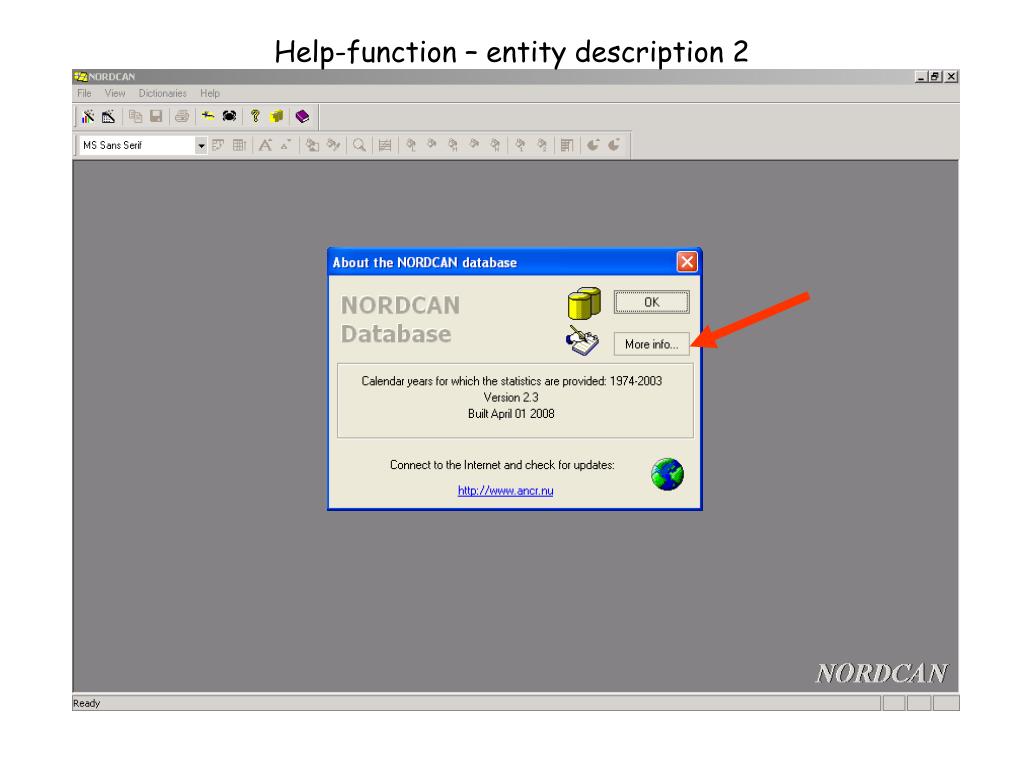Open the File menu
The image size is (1024, 768).
[x=84, y=93]
